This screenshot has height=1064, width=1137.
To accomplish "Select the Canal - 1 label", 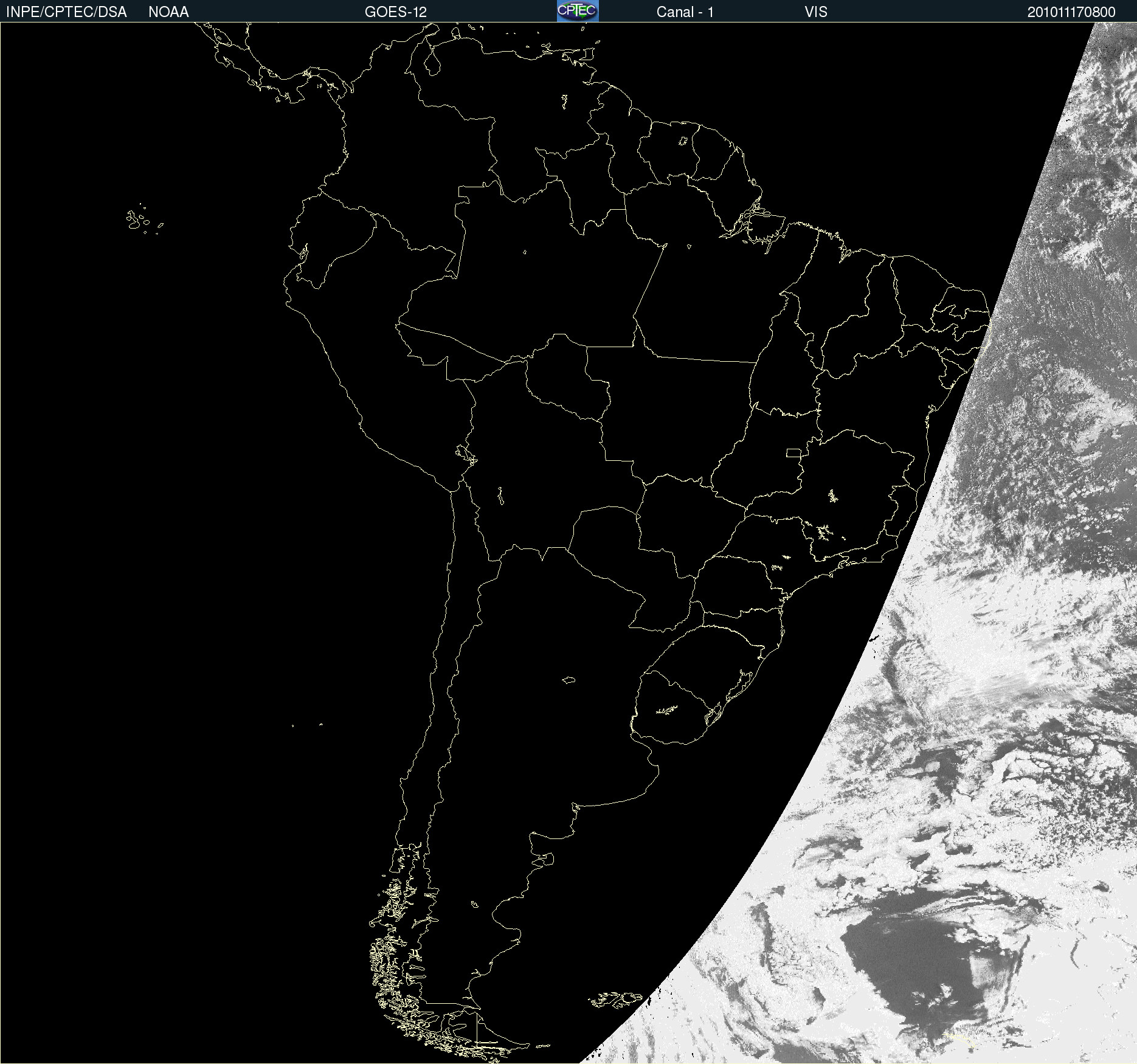I will pos(685,12).
